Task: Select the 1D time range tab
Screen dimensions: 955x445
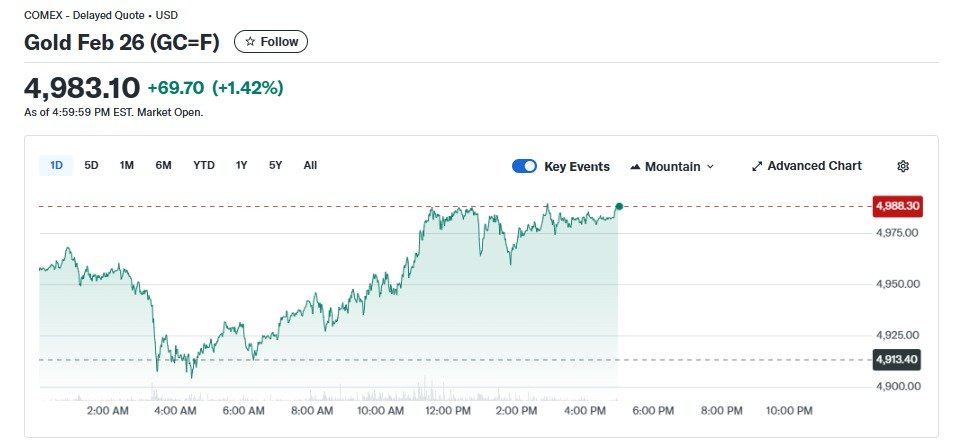Action: pyautogui.click(x=56, y=165)
